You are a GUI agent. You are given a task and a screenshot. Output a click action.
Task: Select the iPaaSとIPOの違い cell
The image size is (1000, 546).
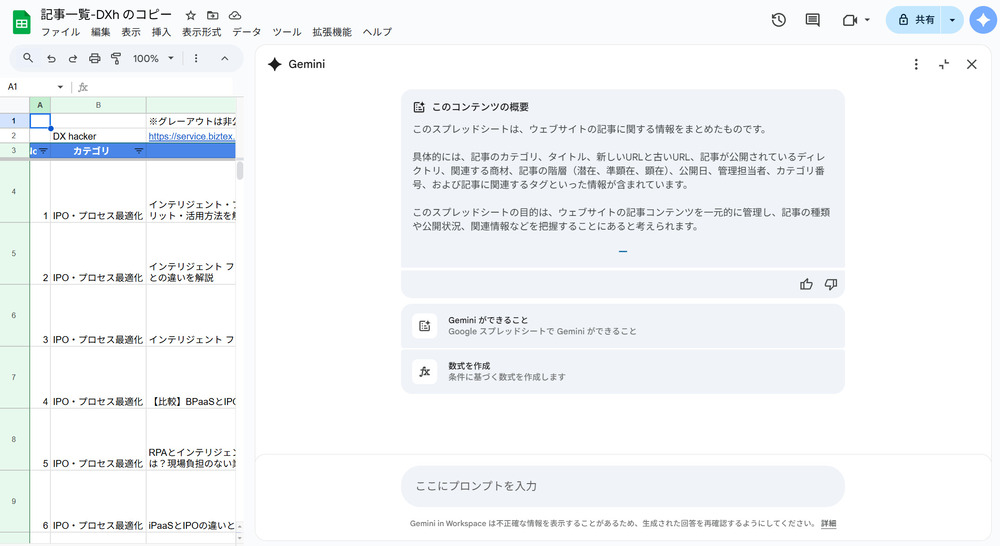pos(191,502)
